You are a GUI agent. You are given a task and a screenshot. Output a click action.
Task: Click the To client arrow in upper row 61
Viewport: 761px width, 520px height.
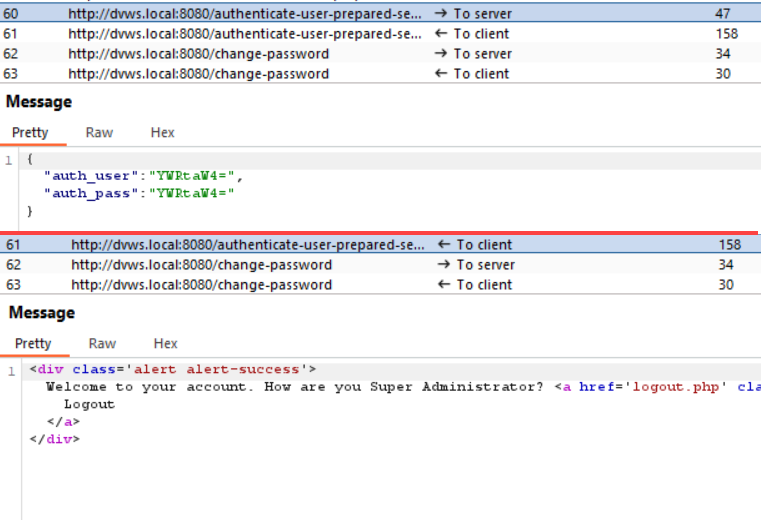pyautogui.click(x=441, y=33)
